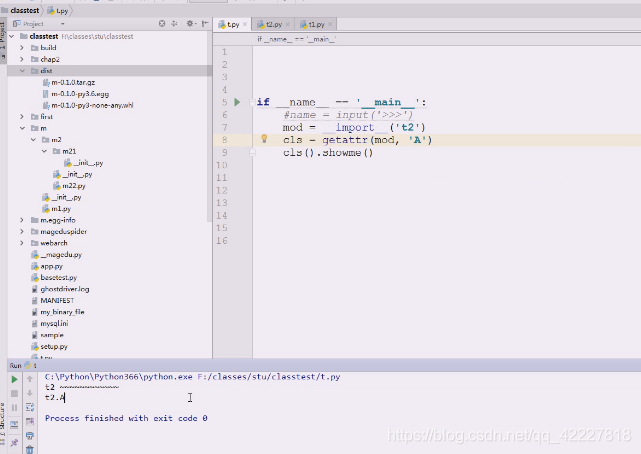Image resolution: width=641 pixels, height=454 pixels.
Task: Click the Project tree vertical scrollbar
Action: click(210, 127)
